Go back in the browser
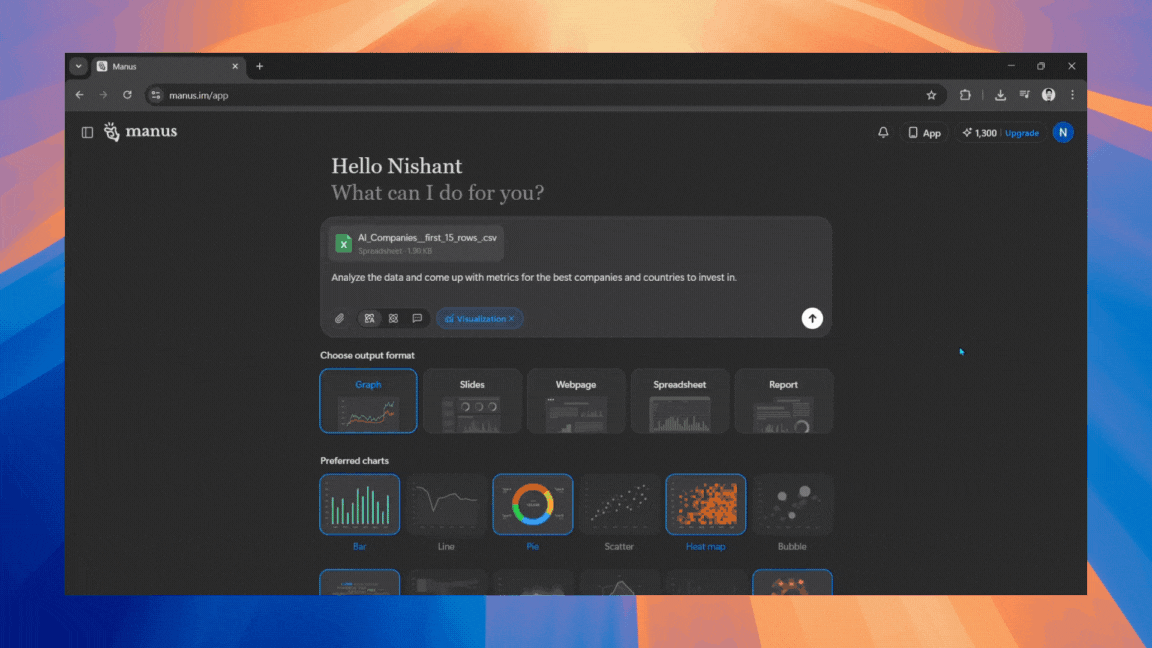This screenshot has width=1152, height=648. [79, 95]
